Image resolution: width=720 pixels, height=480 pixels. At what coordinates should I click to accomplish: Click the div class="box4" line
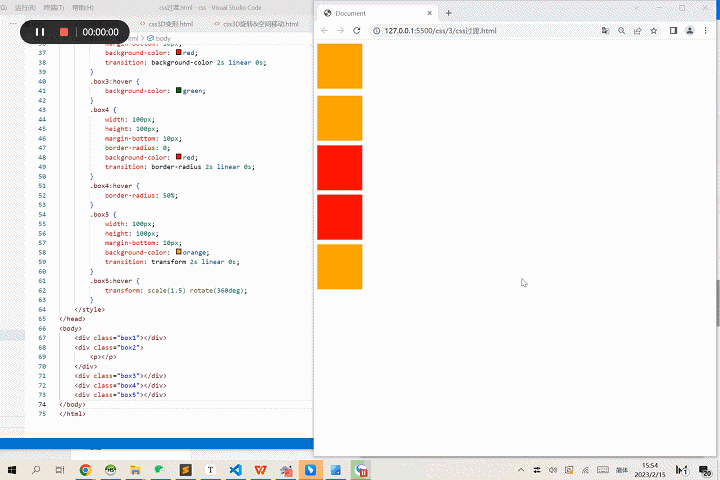120,385
